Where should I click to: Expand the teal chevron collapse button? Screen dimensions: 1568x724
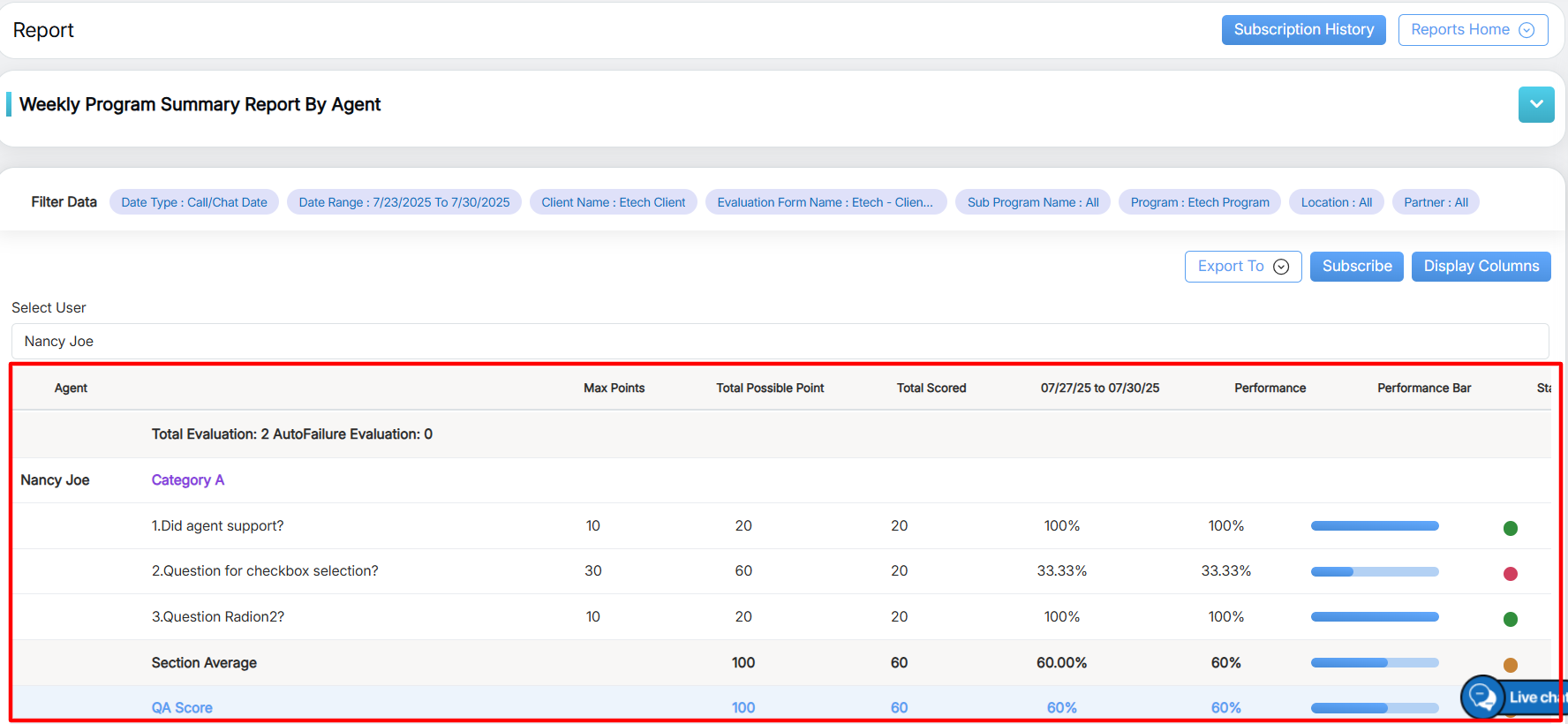point(1535,105)
